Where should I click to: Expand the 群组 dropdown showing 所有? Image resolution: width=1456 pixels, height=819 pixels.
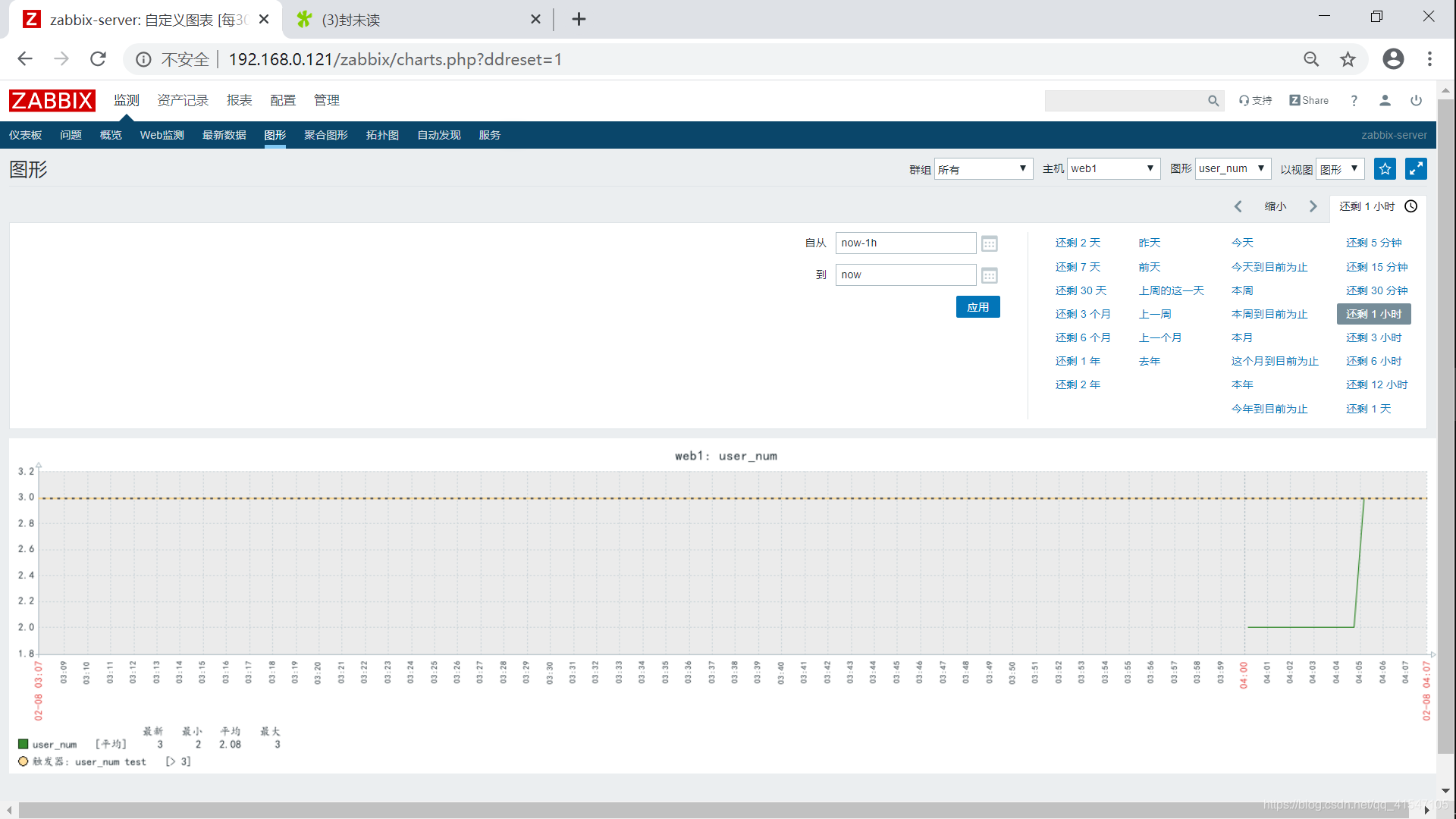pyautogui.click(x=983, y=169)
